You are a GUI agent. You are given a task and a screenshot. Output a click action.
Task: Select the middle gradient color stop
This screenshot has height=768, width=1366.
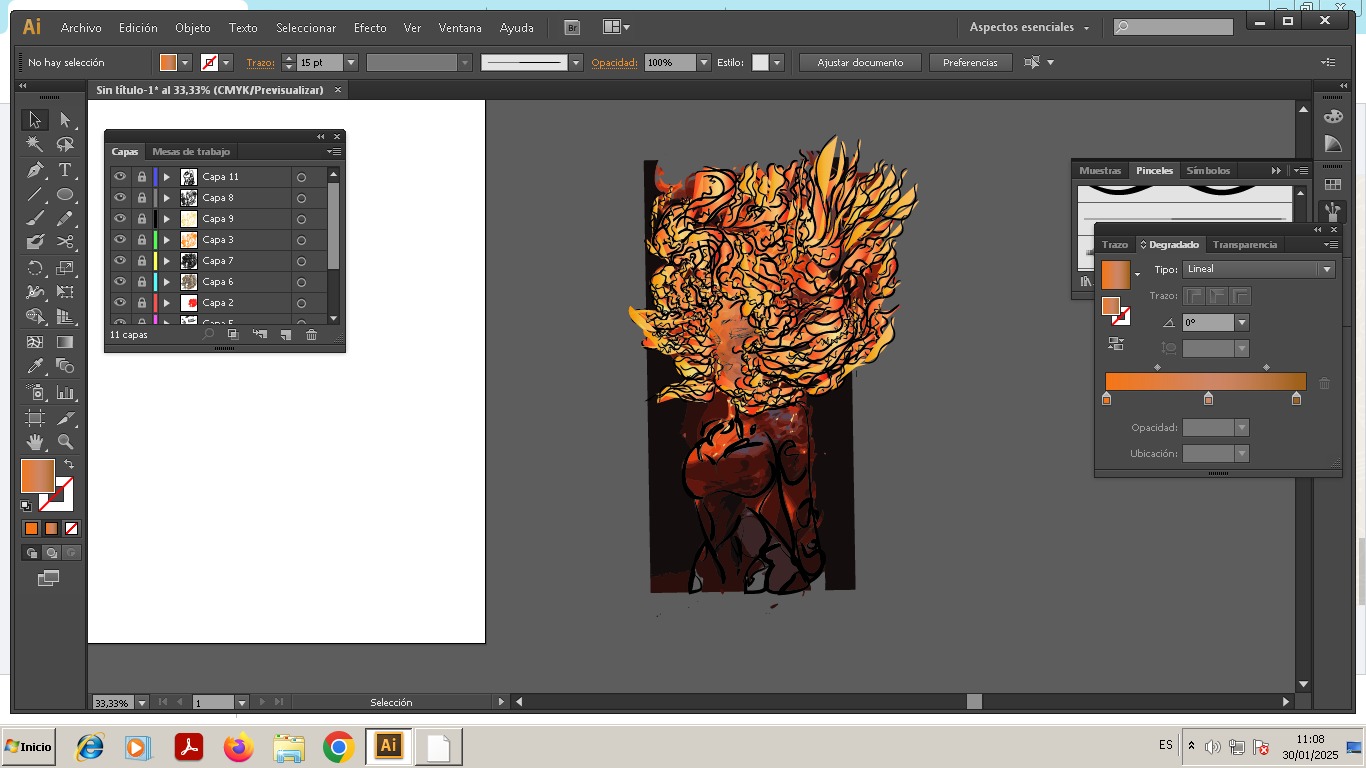point(1208,399)
